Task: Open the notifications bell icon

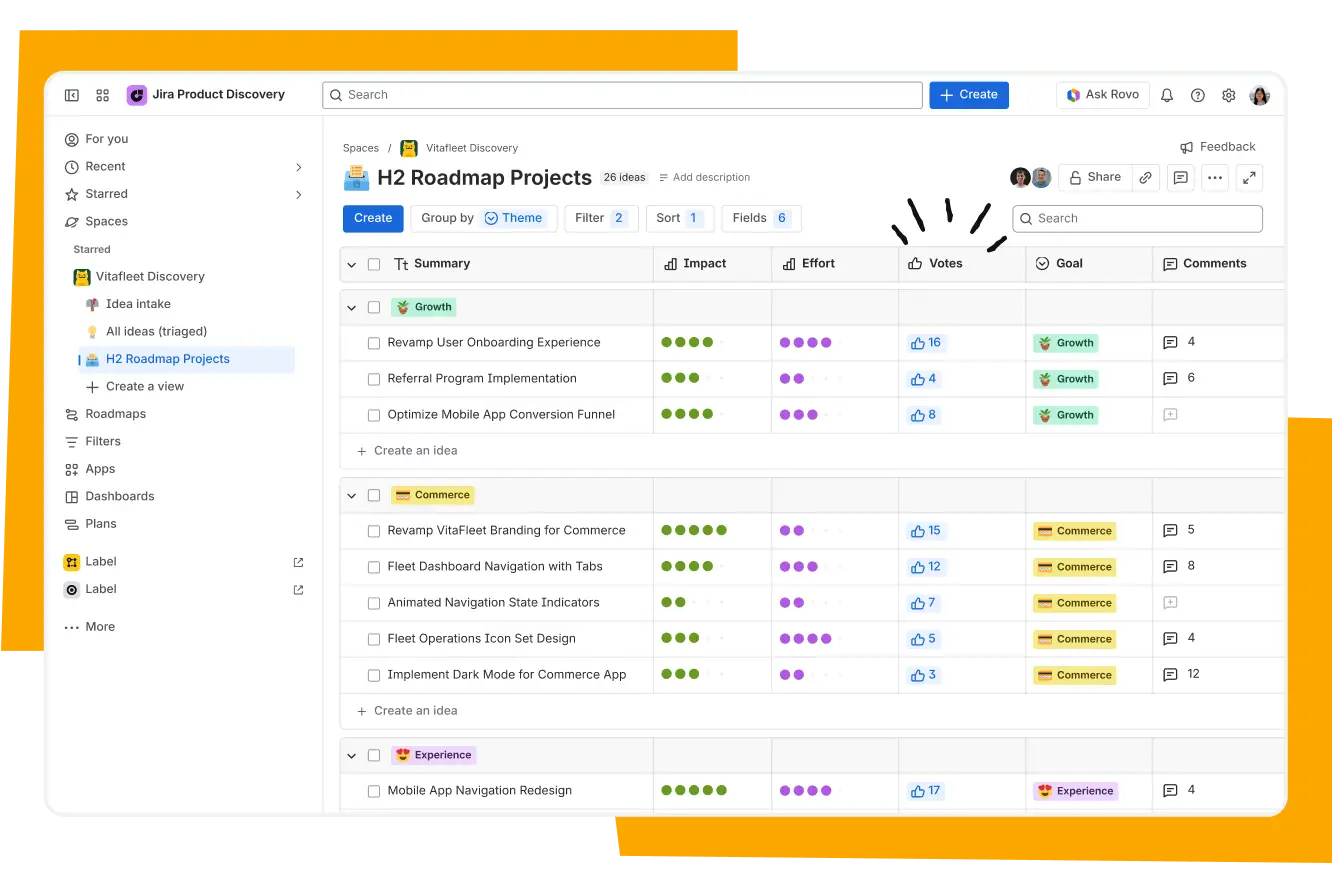Action: click(x=1167, y=95)
